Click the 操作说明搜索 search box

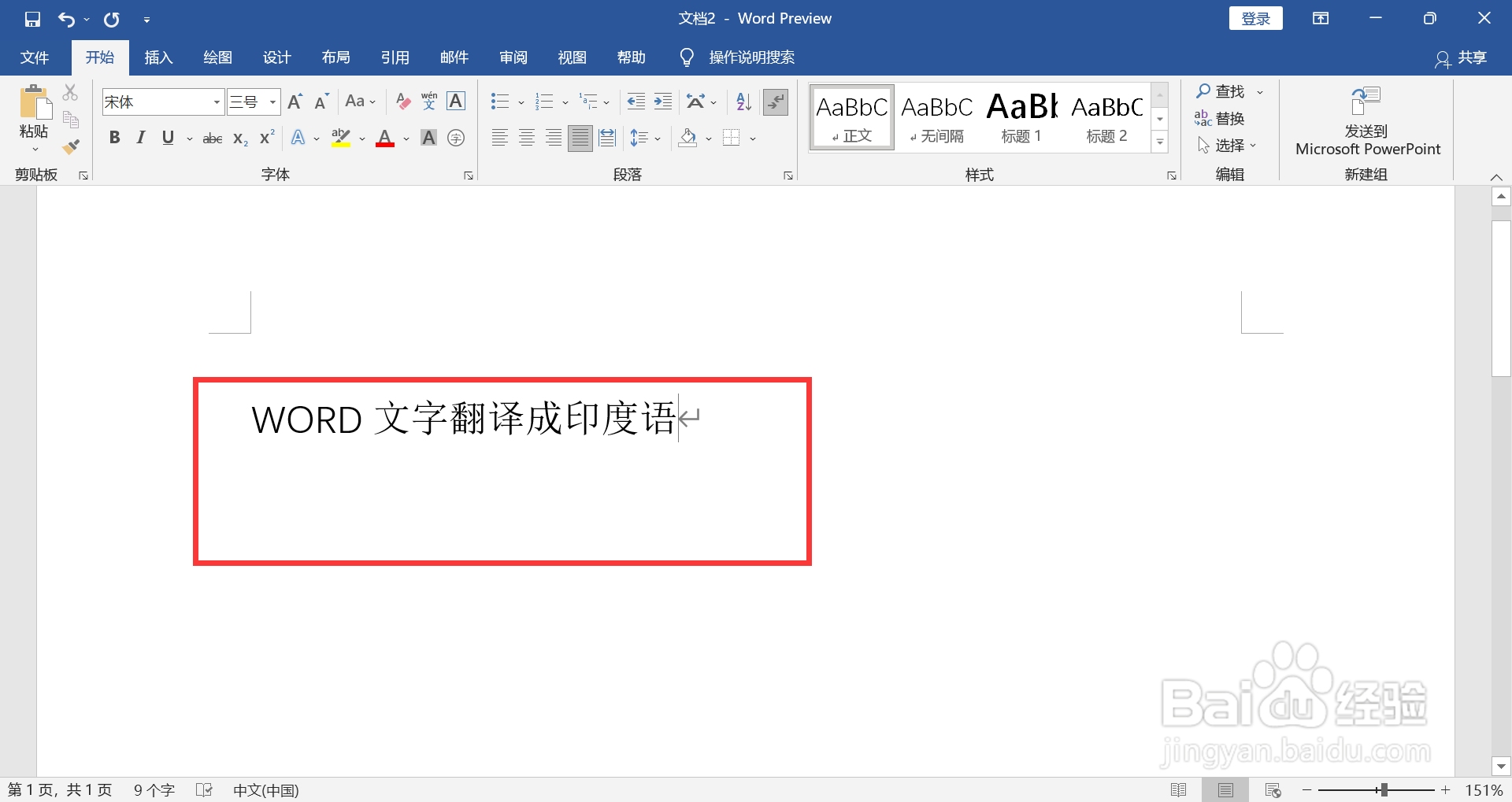[751, 57]
